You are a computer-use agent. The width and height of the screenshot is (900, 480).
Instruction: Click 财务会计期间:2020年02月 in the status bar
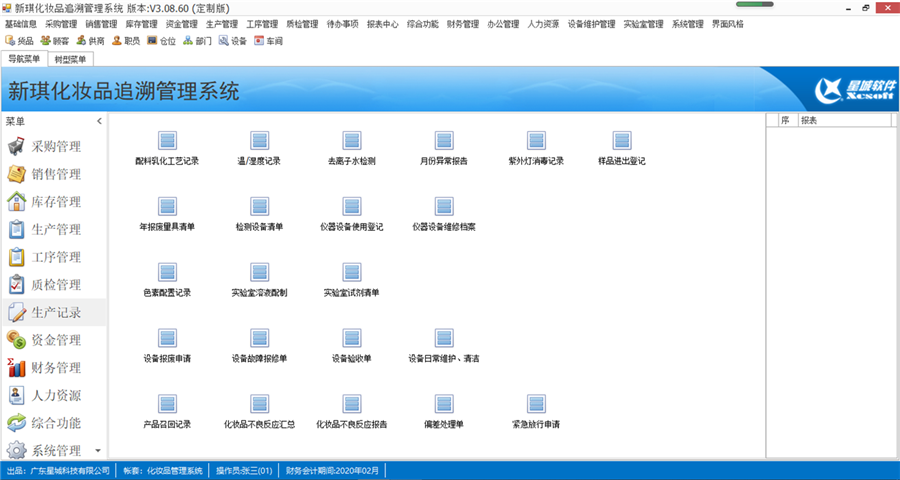[x=332, y=471]
